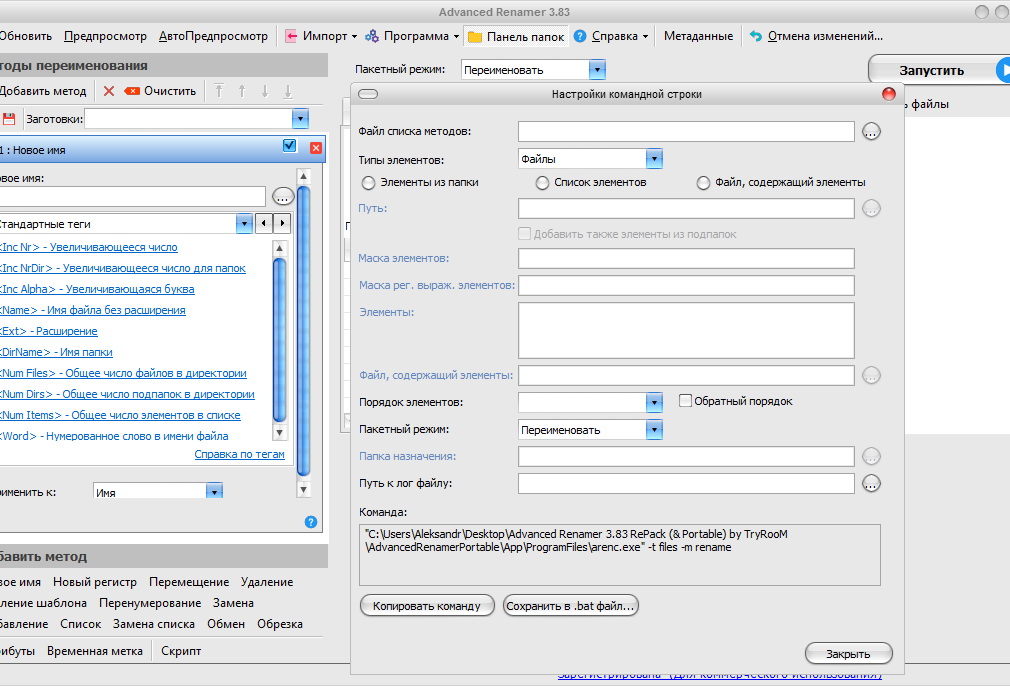This screenshot has height=686, width=1010.
Task: Open the Справка по тегам link
Action: (x=240, y=454)
